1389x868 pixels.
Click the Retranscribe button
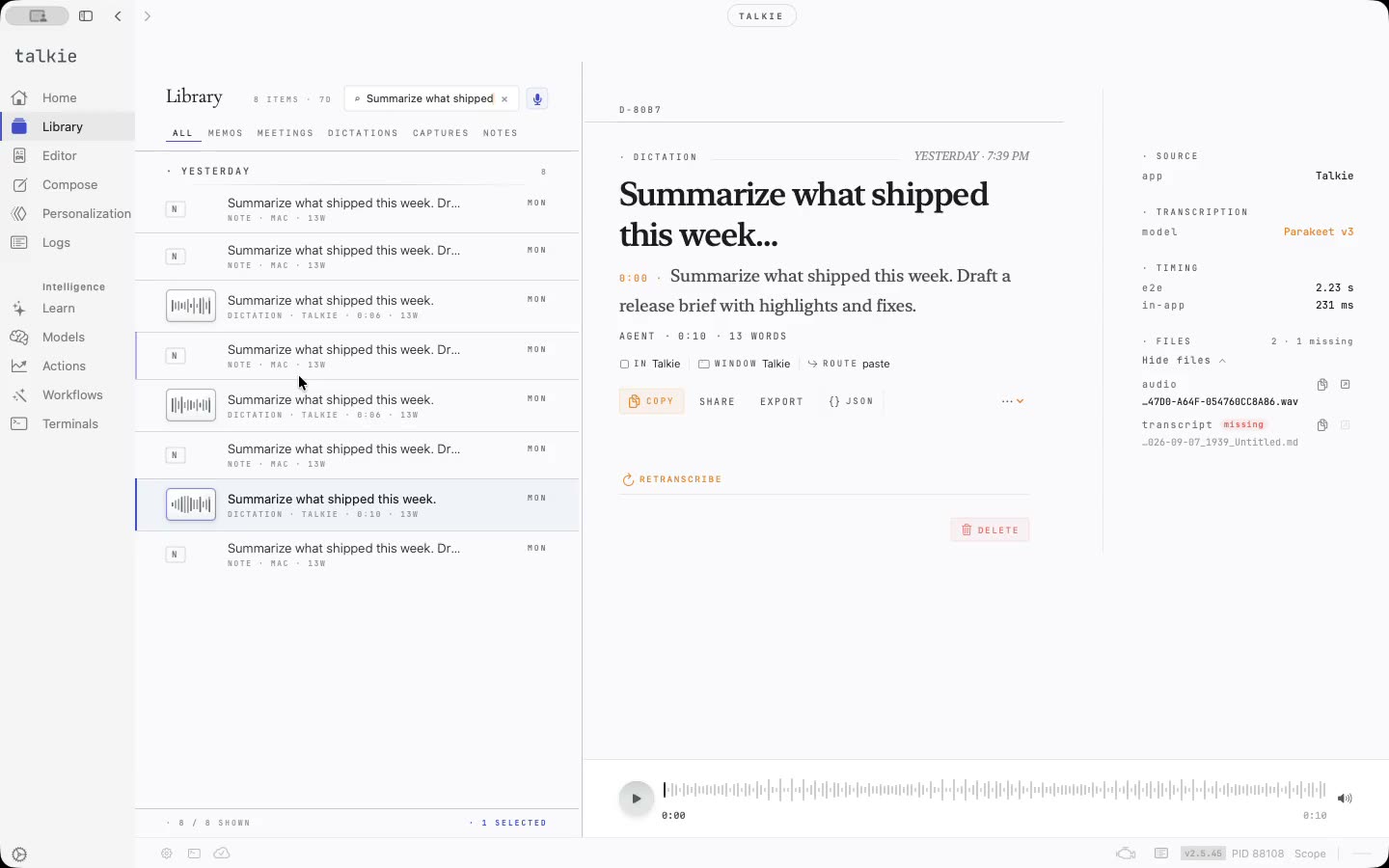click(671, 479)
